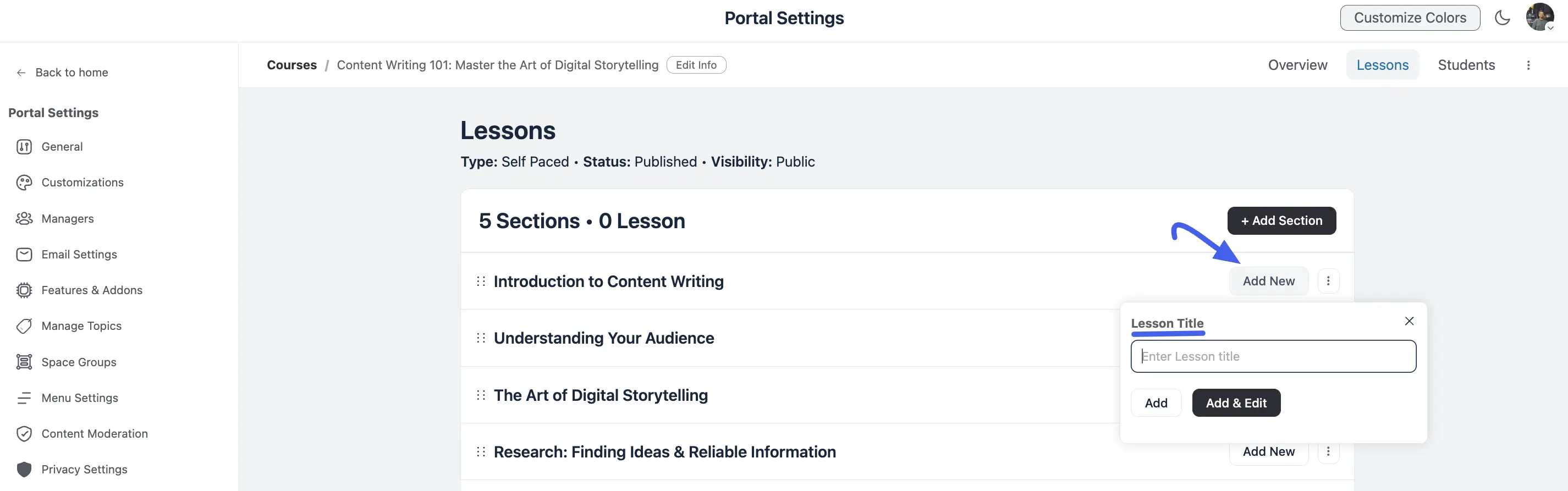Viewport: 1568px width, 491px height.
Task: Click Add New for the Research section
Action: click(1268, 451)
